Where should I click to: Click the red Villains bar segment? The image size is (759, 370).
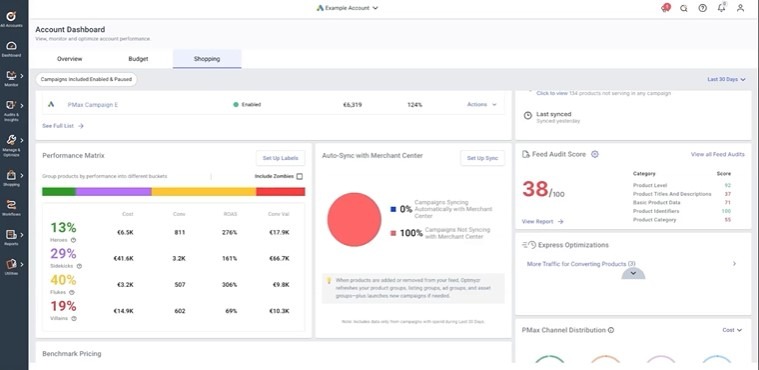point(280,192)
